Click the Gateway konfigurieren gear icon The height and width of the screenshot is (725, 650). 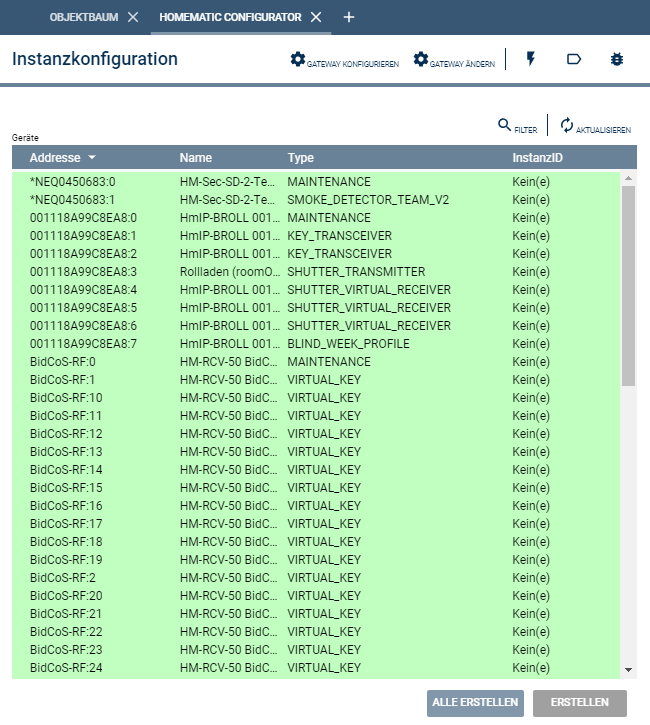coord(297,60)
